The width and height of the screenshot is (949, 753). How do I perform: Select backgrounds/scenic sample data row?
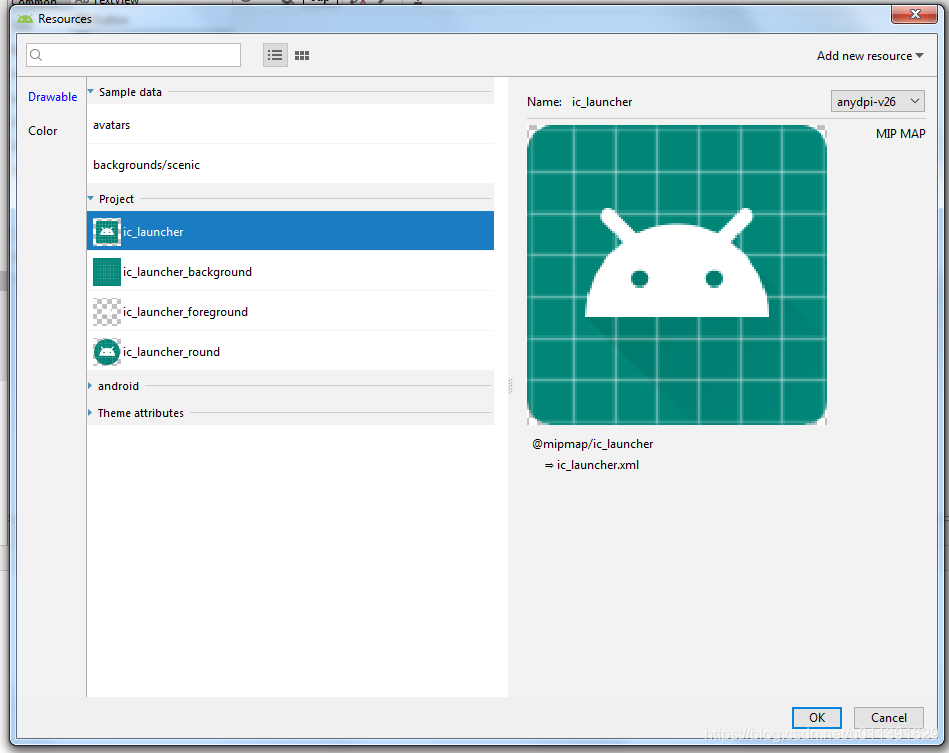point(291,165)
